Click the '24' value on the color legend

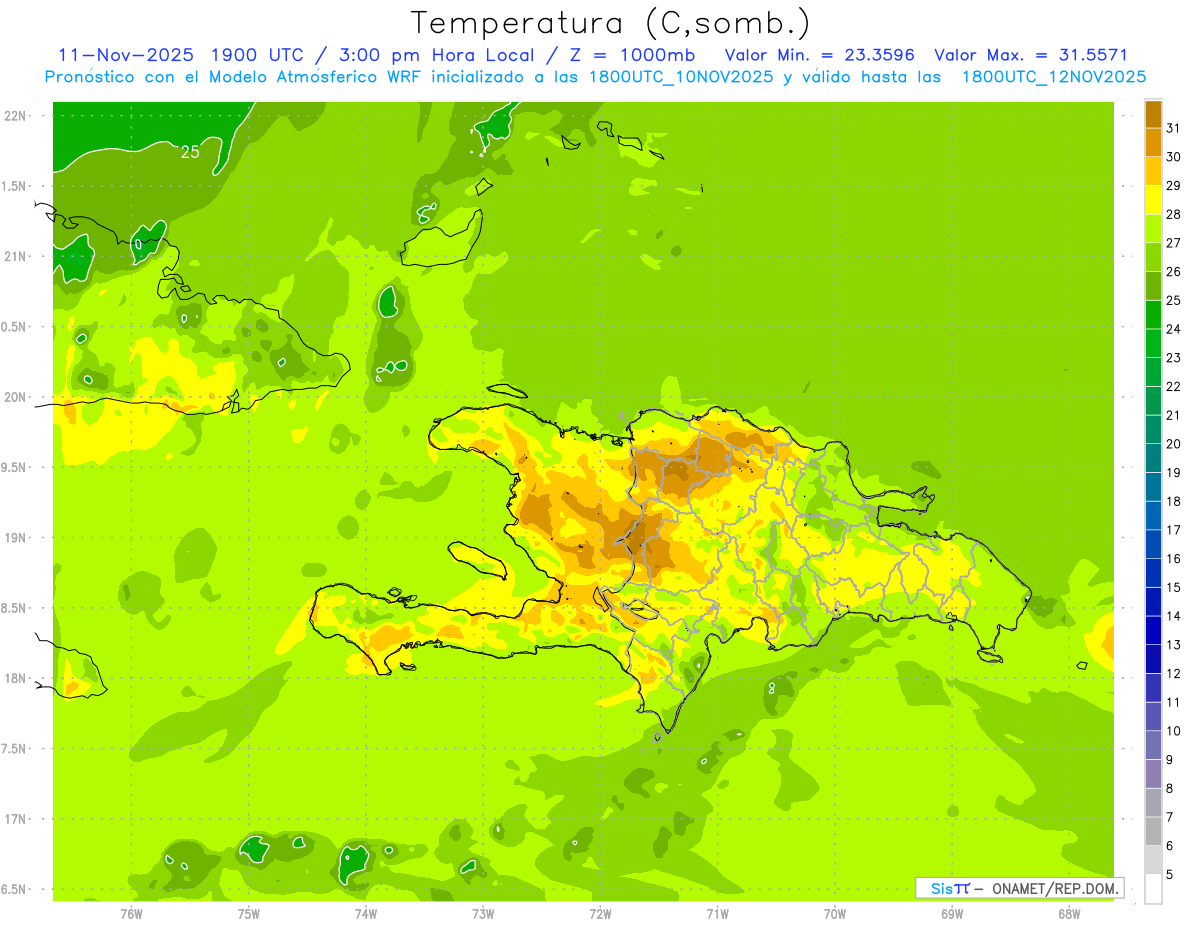[x=1173, y=329]
